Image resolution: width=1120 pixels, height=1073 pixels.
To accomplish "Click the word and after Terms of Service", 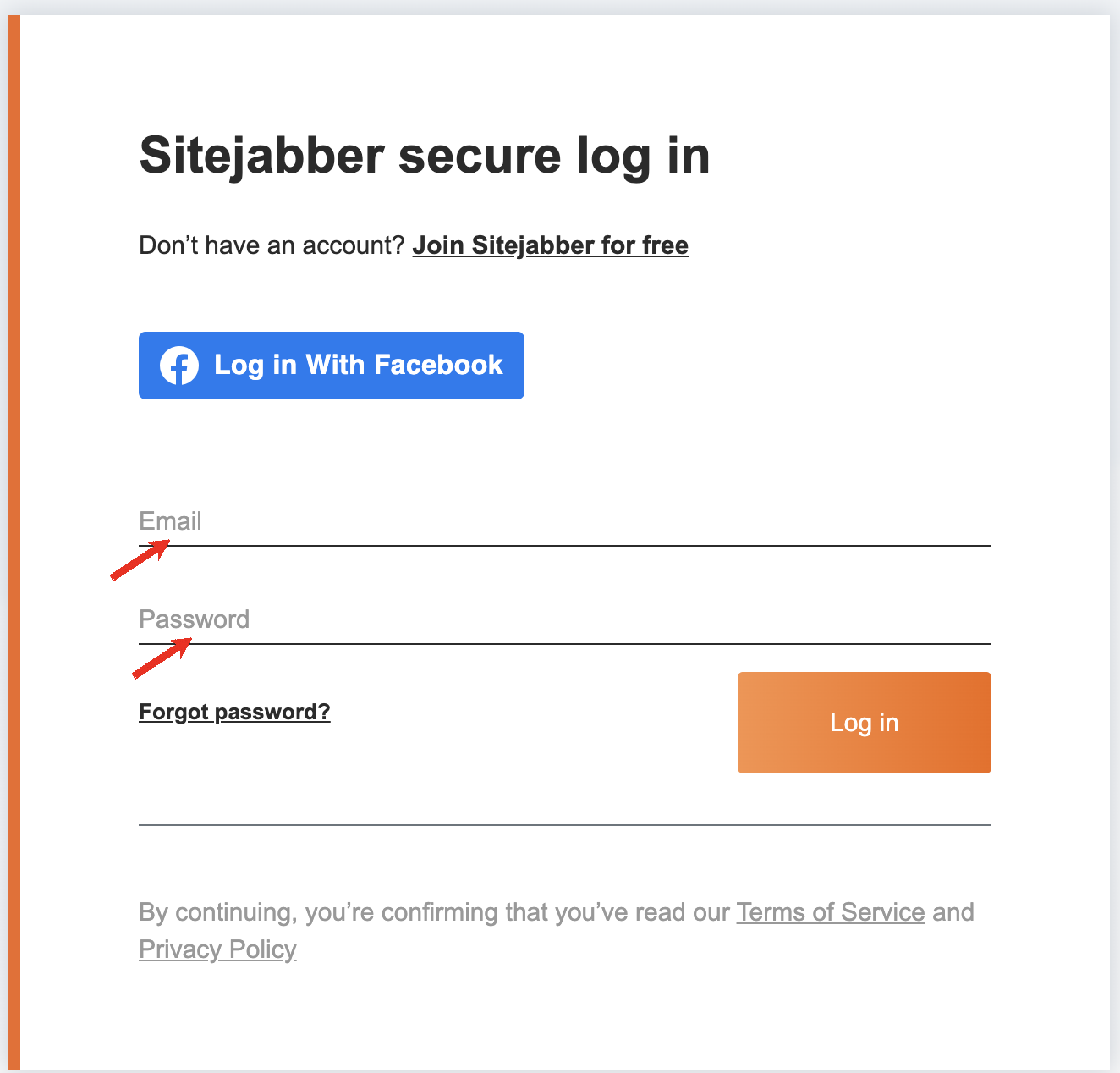I will coord(953,912).
